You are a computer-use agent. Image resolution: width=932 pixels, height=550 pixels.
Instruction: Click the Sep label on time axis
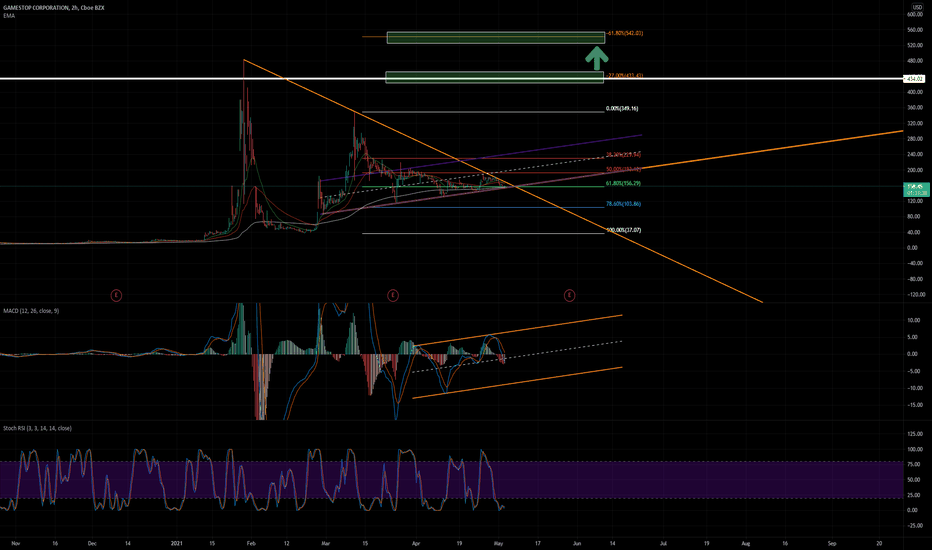point(832,543)
